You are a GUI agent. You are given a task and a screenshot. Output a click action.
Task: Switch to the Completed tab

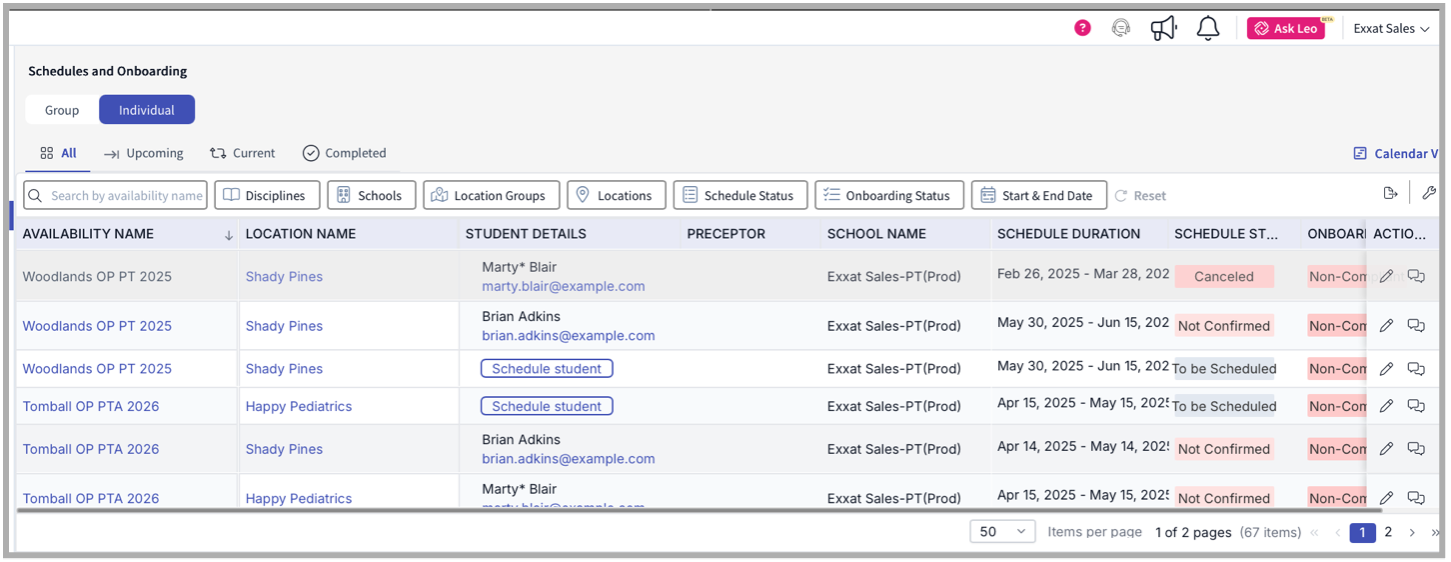pos(345,153)
